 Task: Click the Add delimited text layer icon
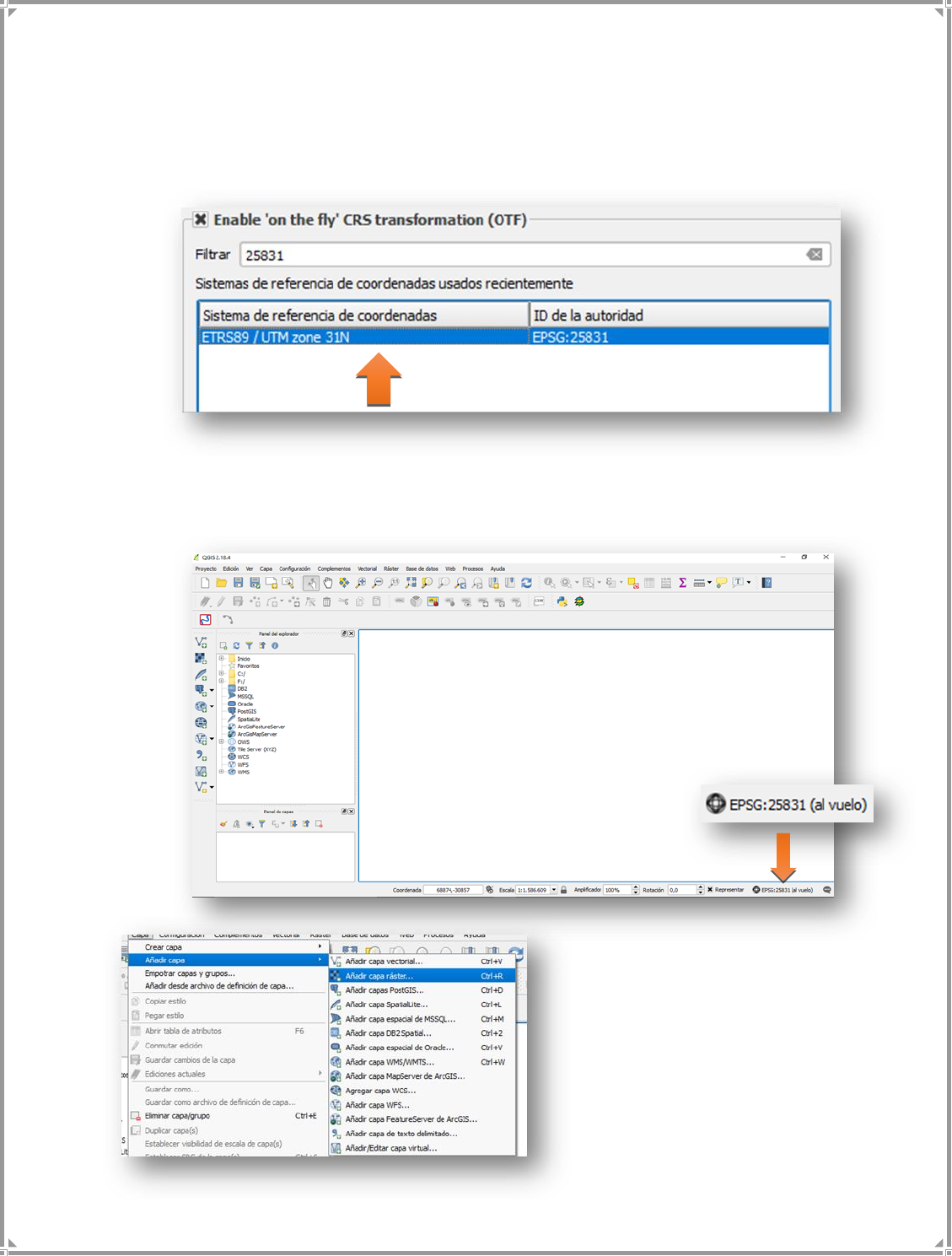coord(201,755)
